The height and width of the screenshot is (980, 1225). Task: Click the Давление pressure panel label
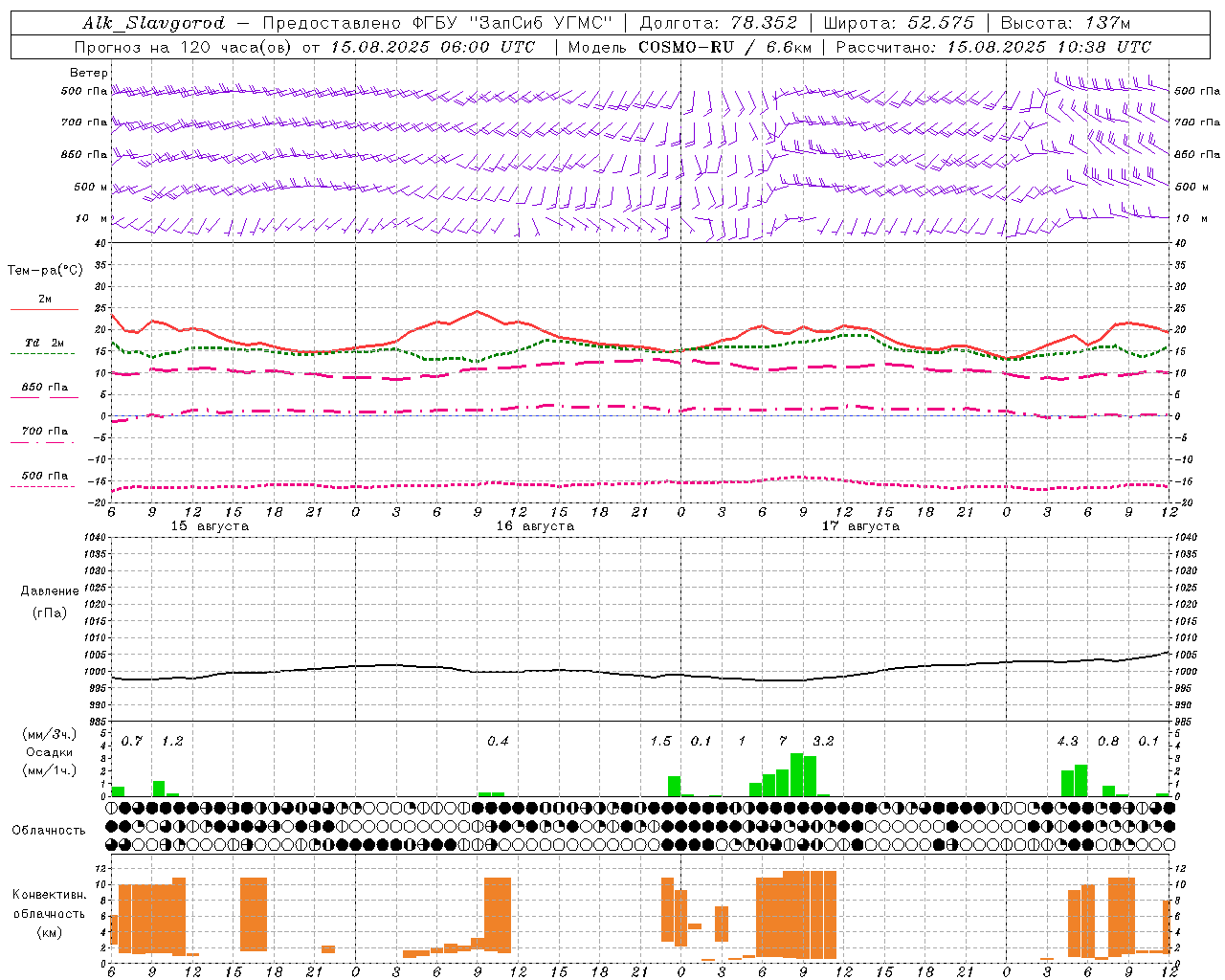click(50, 591)
